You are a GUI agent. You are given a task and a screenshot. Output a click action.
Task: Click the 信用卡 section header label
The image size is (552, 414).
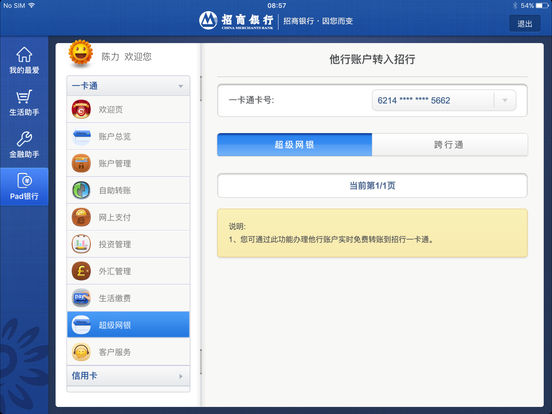point(84,376)
